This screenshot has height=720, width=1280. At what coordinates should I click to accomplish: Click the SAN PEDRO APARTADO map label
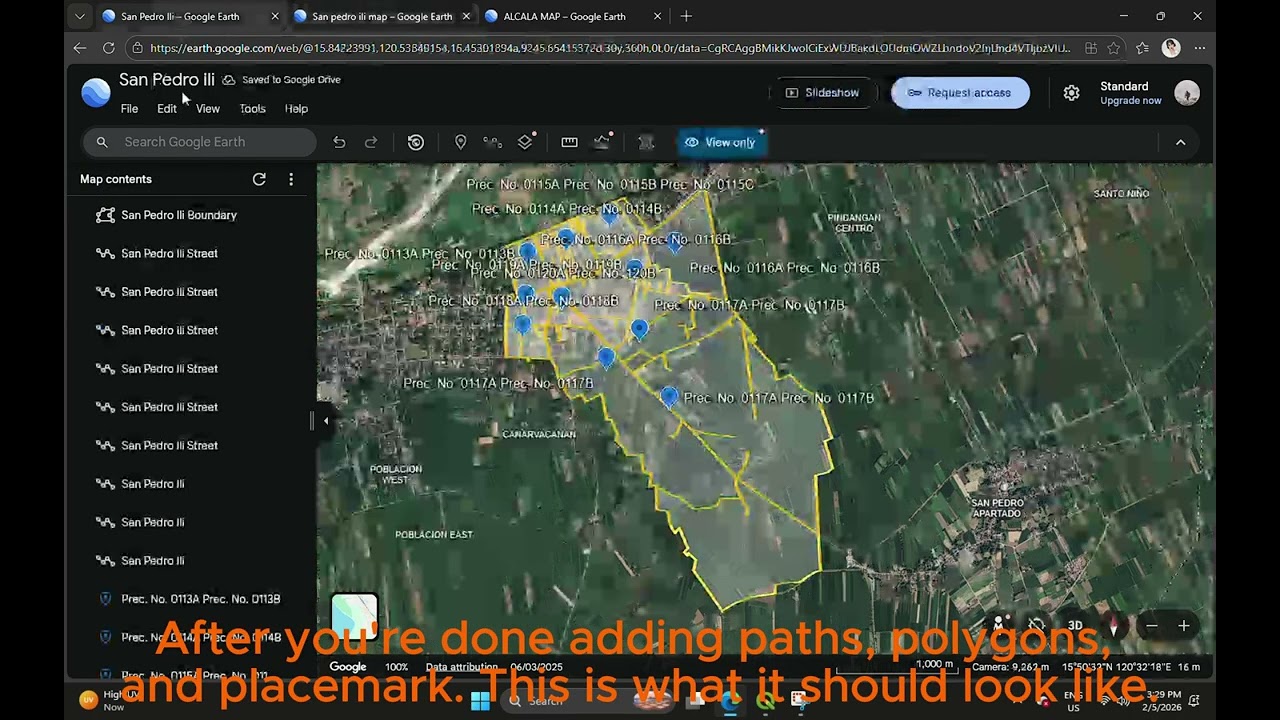[996, 508]
